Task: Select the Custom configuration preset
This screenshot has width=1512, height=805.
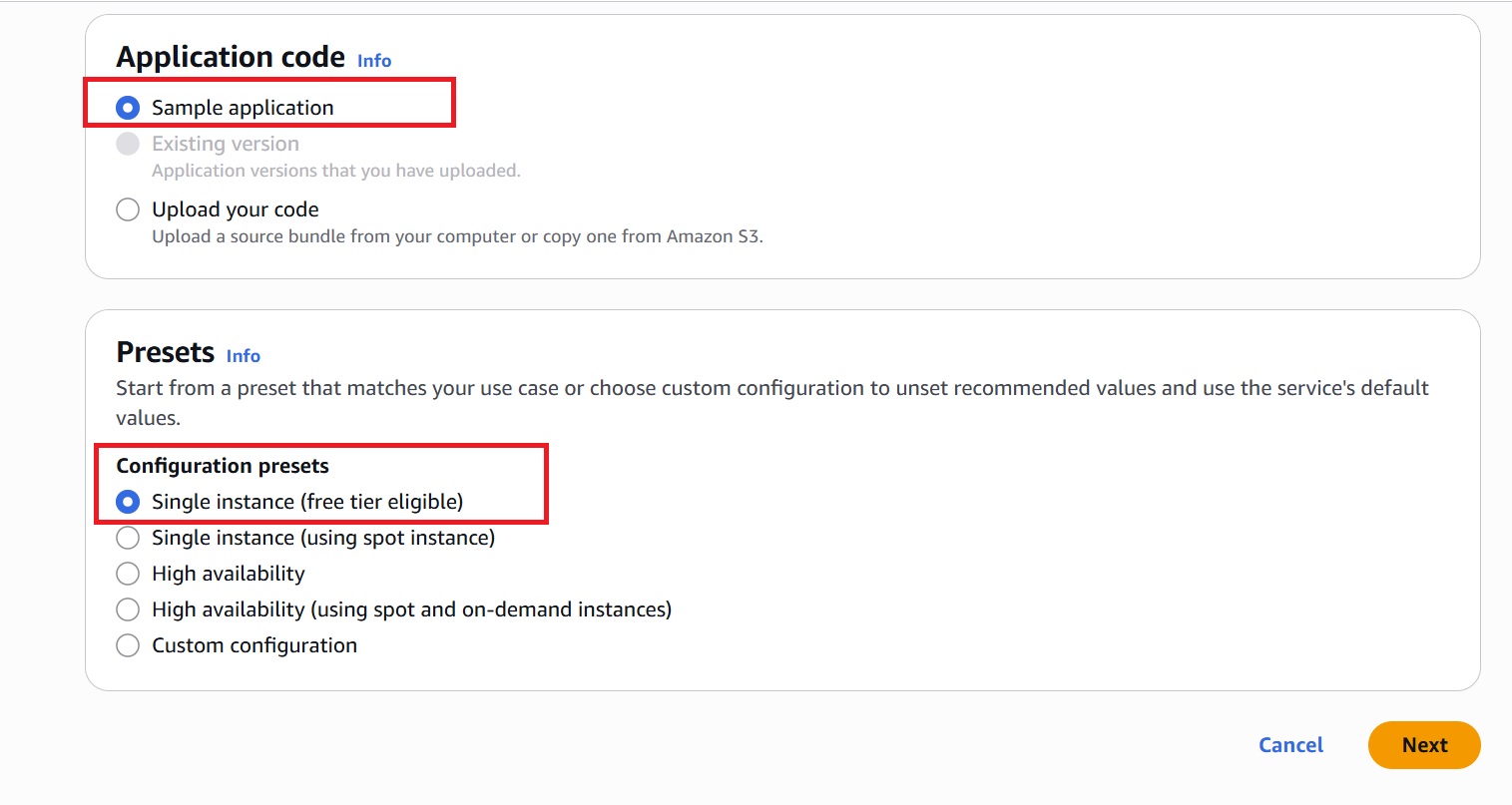Action: click(128, 645)
